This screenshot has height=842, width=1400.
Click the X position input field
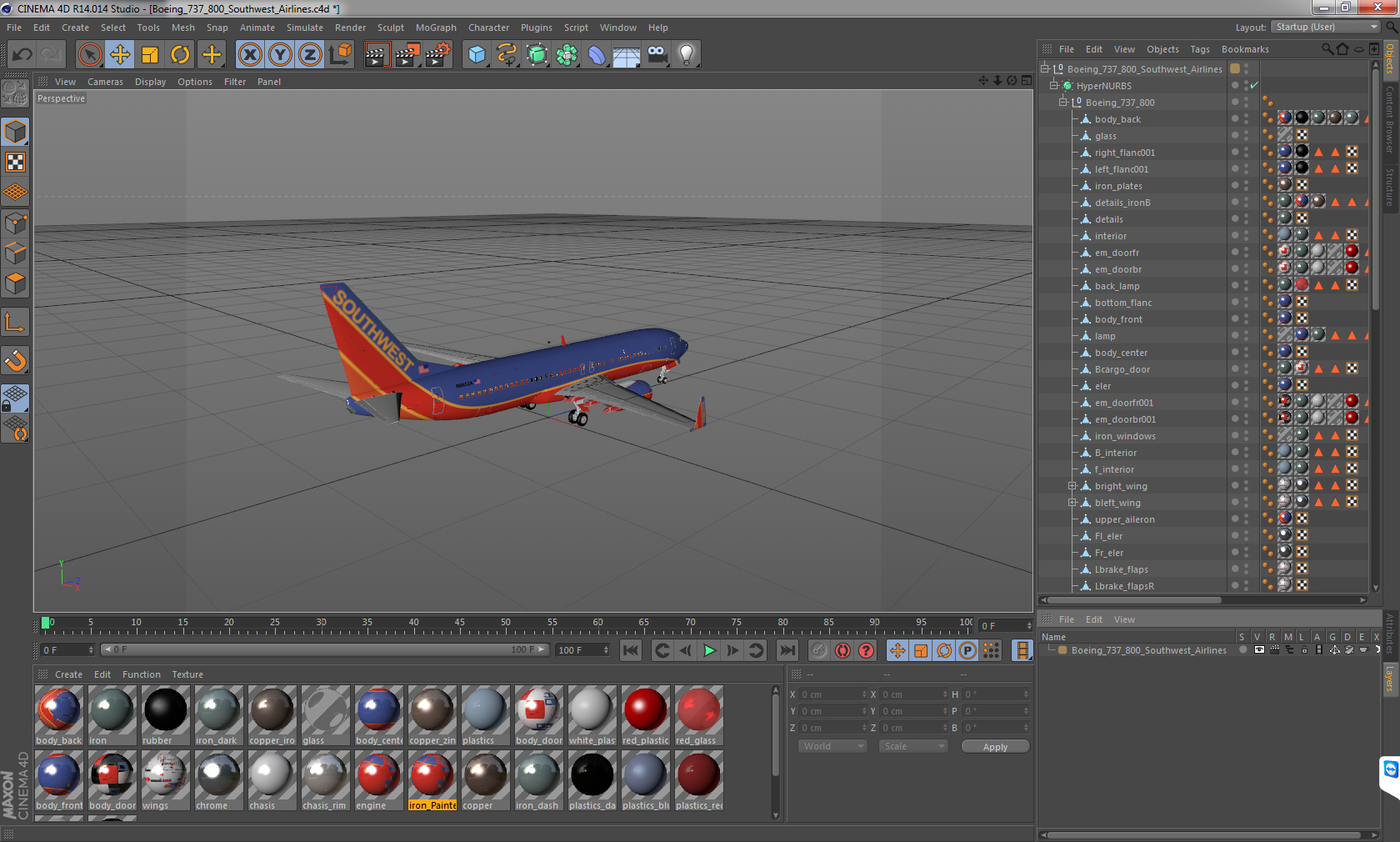tap(833, 694)
